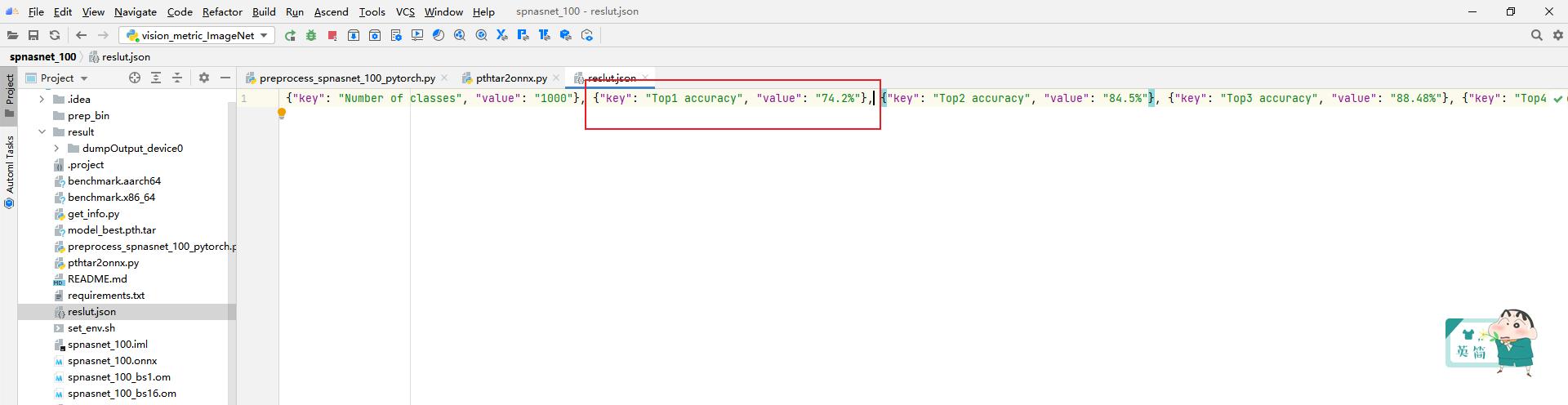Open the Build menu
1568x405 pixels.
(x=264, y=11)
